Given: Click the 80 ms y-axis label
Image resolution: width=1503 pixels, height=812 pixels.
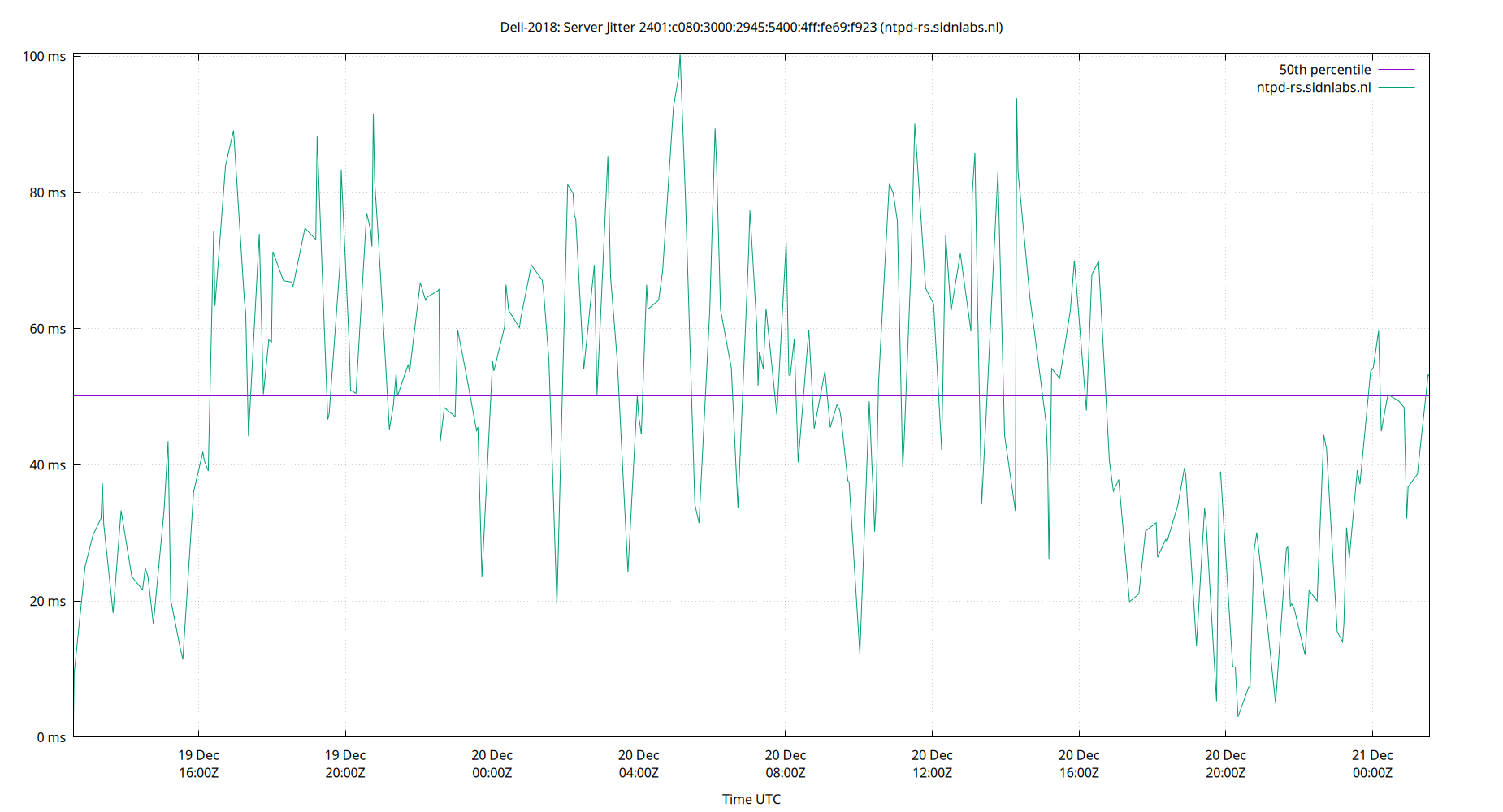Looking at the screenshot, I should click(46, 192).
